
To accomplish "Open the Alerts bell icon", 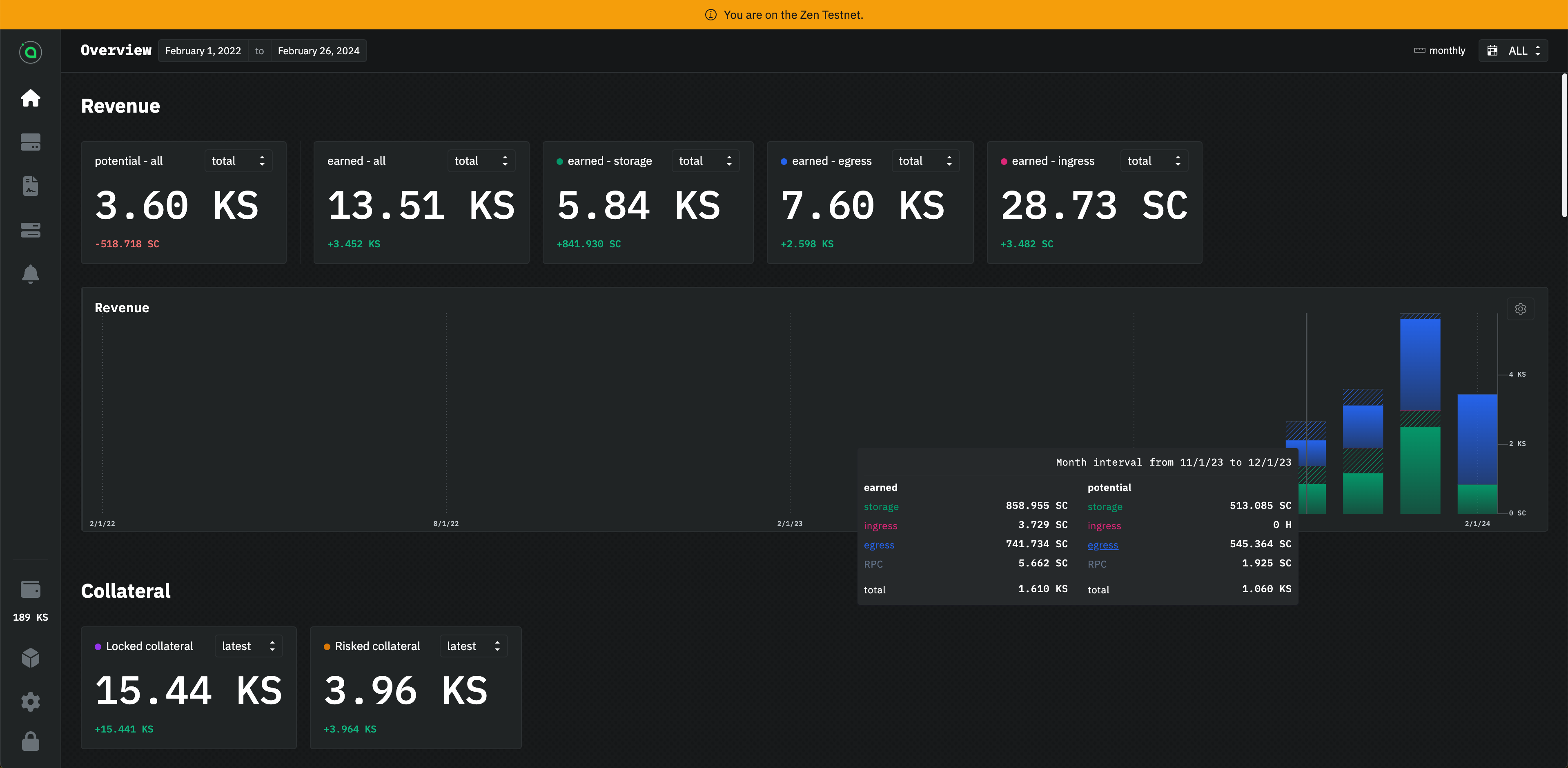I will tap(31, 274).
